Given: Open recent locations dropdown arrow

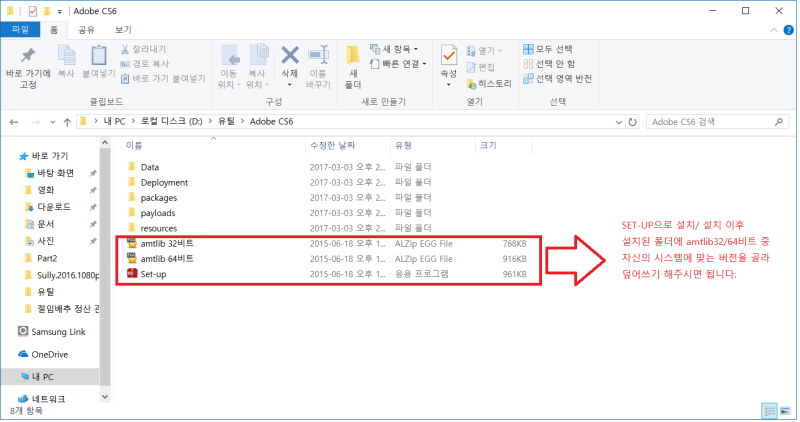Looking at the screenshot, I should point(53,122).
